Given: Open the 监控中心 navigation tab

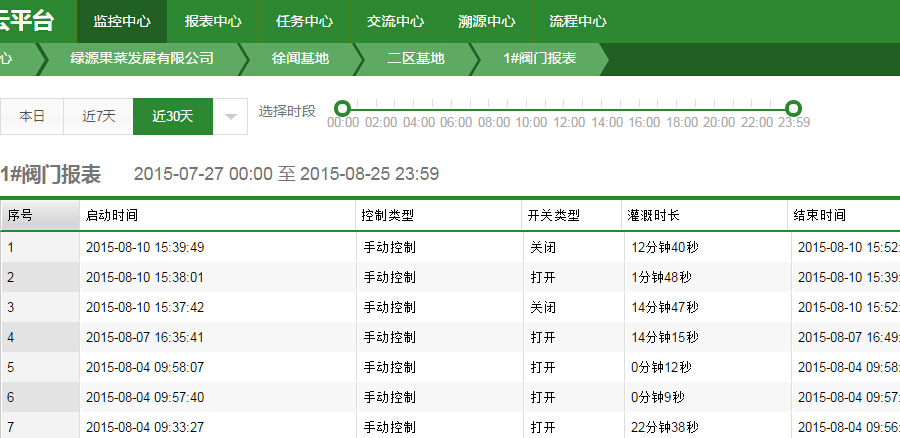Looking at the screenshot, I should coord(121,21).
